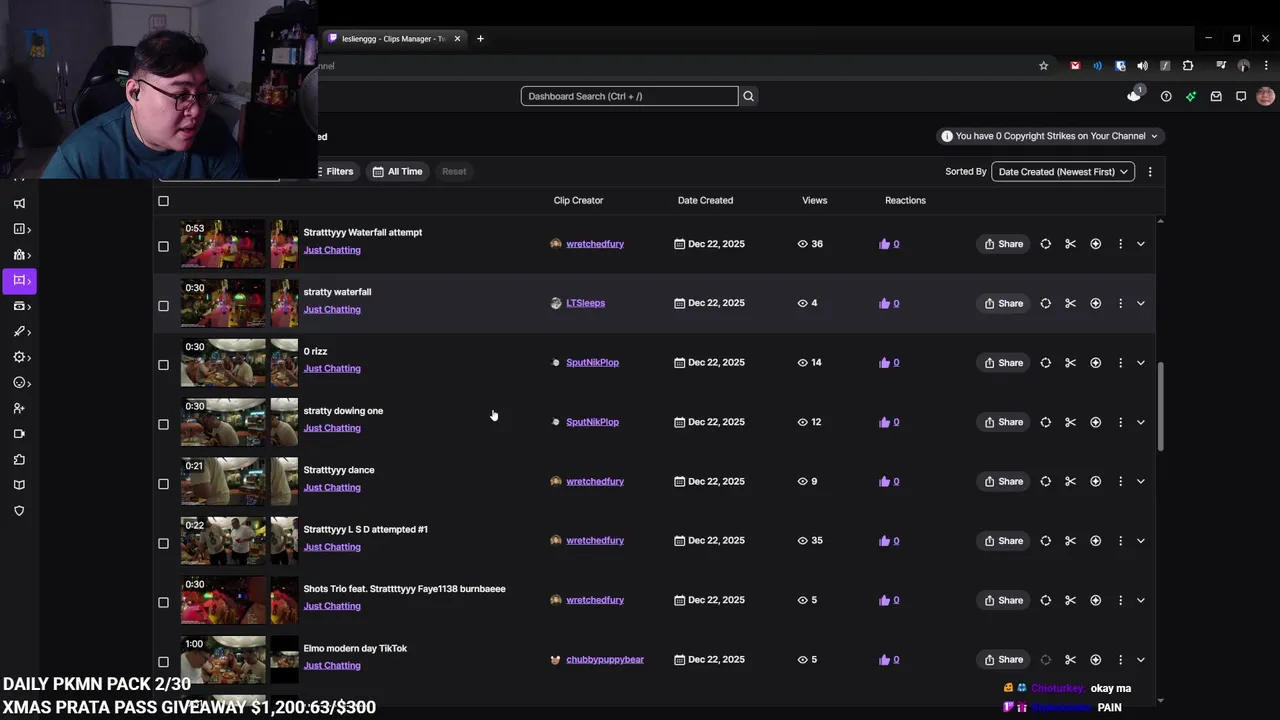Screen dimensions: 1280x720
Task: Open three-dot menu for stratty dowing one
Action: pyautogui.click(x=1120, y=422)
